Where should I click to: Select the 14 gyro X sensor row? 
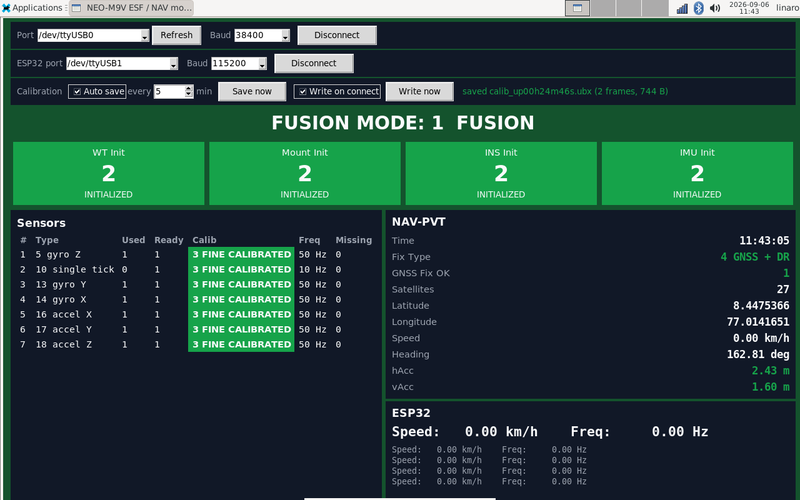[x=196, y=299]
